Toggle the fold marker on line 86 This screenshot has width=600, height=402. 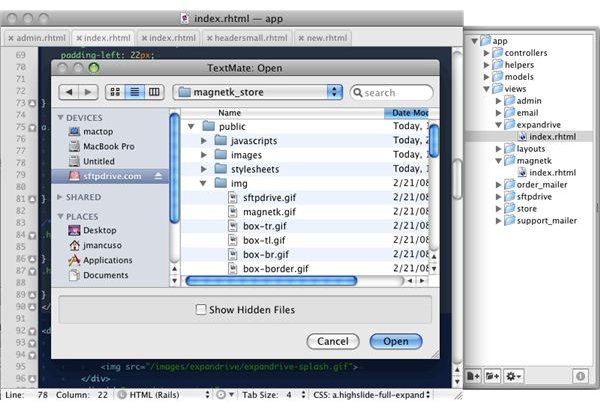[32, 259]
